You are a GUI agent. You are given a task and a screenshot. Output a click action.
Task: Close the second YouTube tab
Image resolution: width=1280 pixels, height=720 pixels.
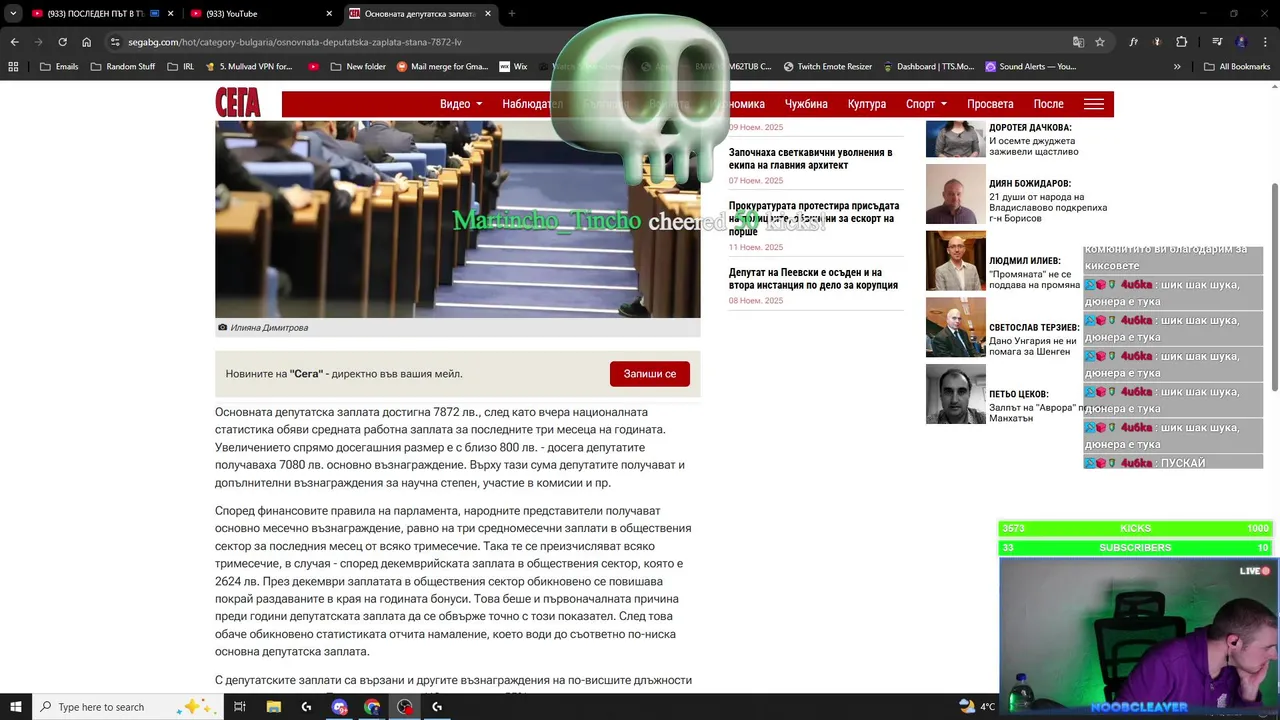(x=329, y=13)
